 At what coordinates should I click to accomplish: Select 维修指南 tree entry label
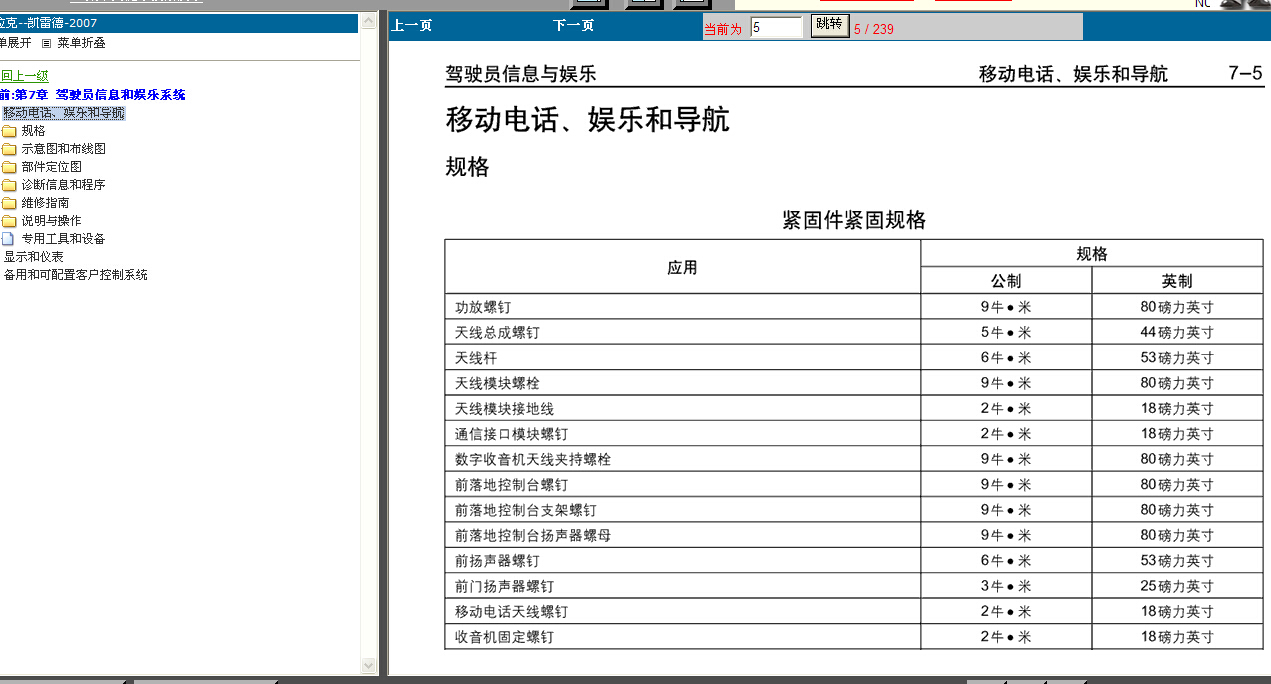pyautogui.click(x=45, y=203)
